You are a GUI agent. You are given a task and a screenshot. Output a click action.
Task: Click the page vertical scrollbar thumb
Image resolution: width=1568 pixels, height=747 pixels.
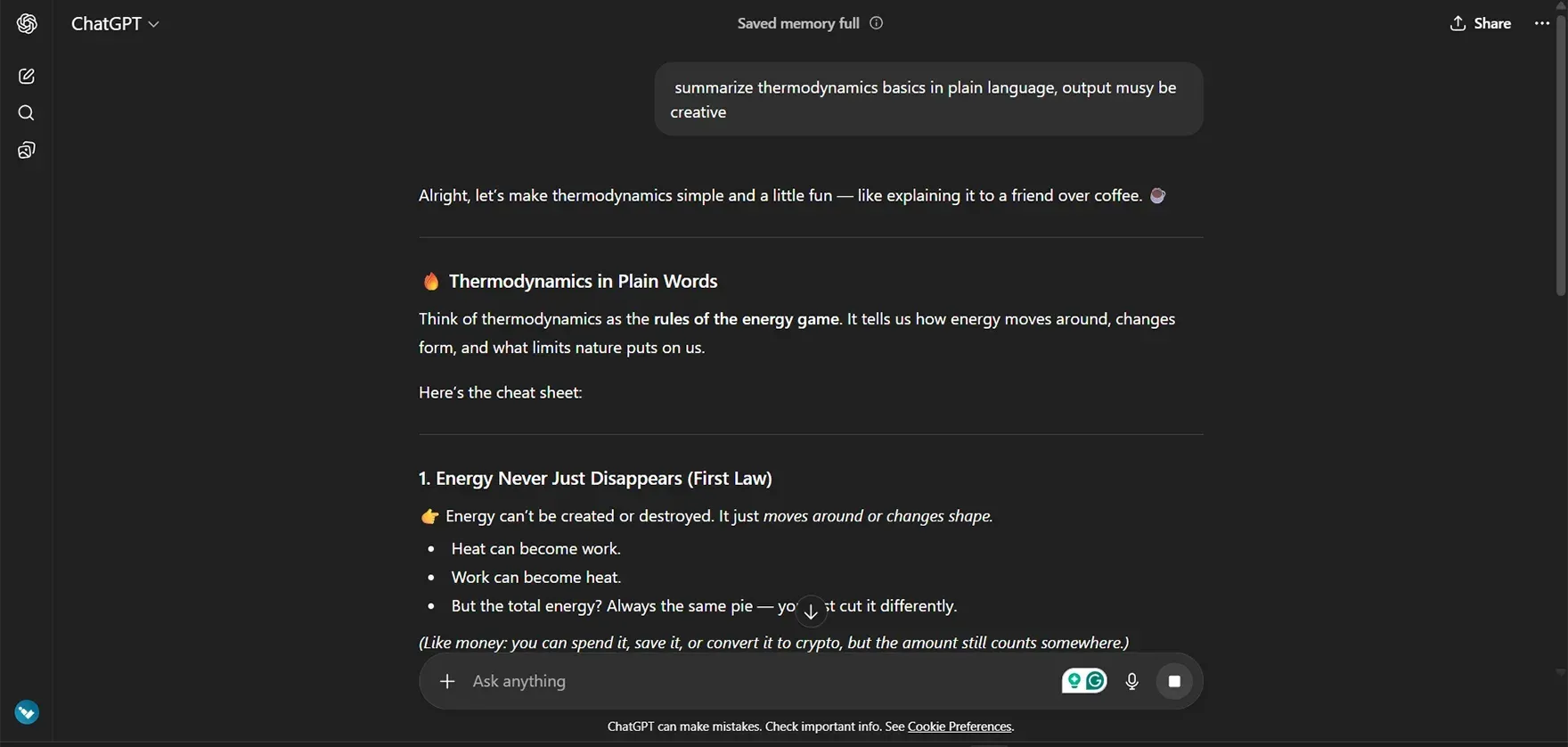[x=1560, y=152]
